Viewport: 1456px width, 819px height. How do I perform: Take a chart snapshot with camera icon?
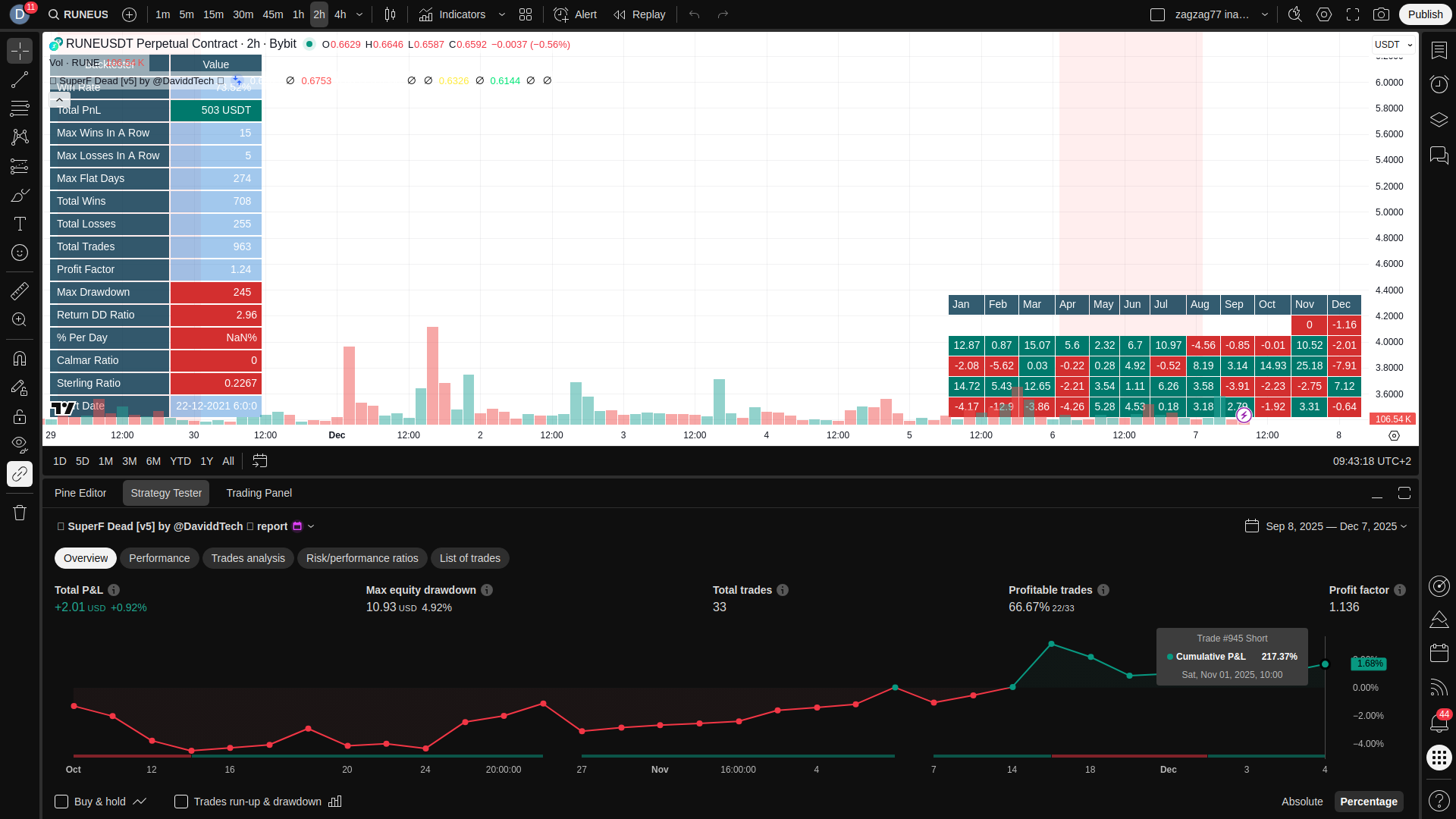(x=1382, y=14)
